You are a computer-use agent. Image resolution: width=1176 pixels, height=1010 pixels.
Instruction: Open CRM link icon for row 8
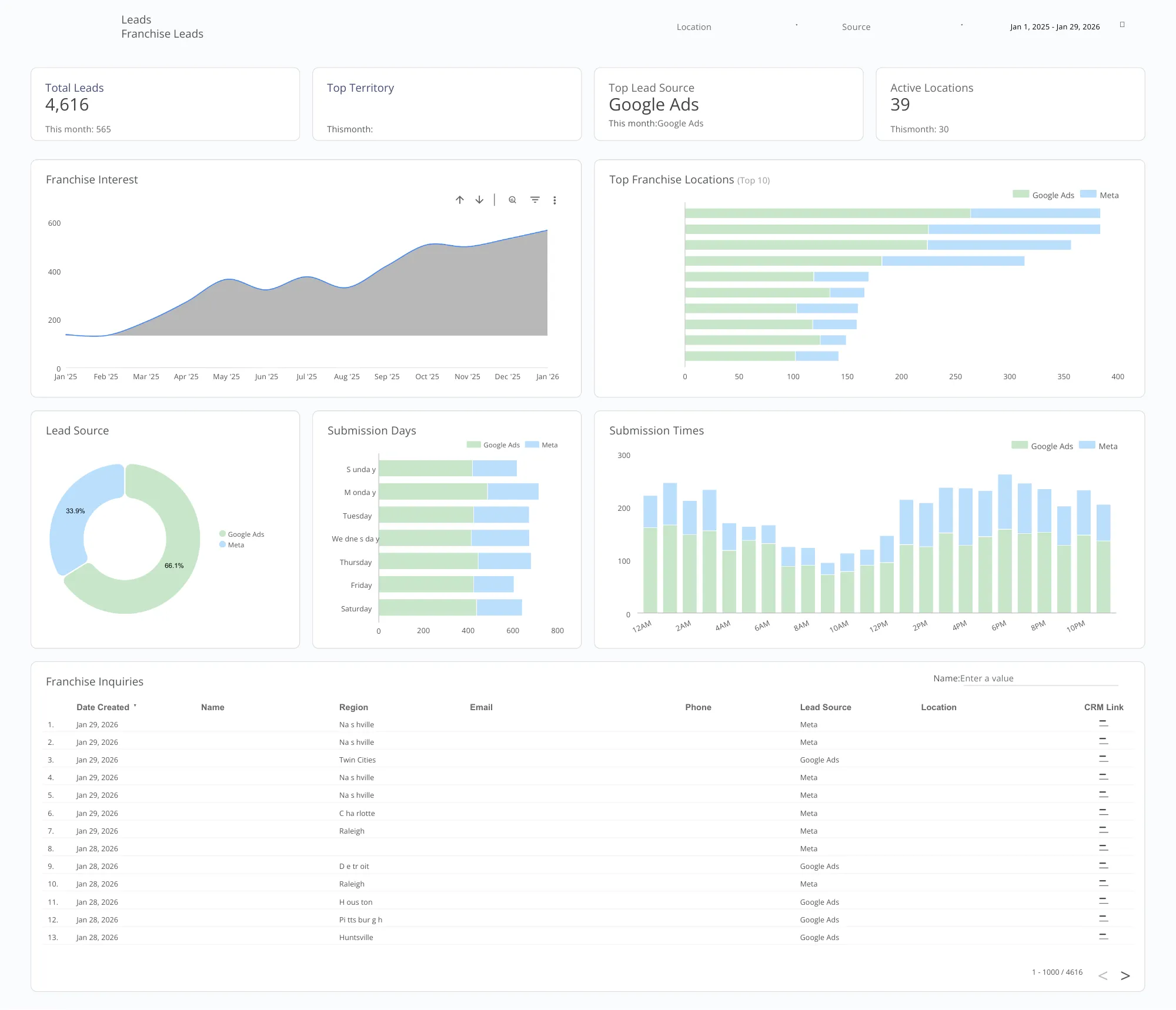point(1104,848)
